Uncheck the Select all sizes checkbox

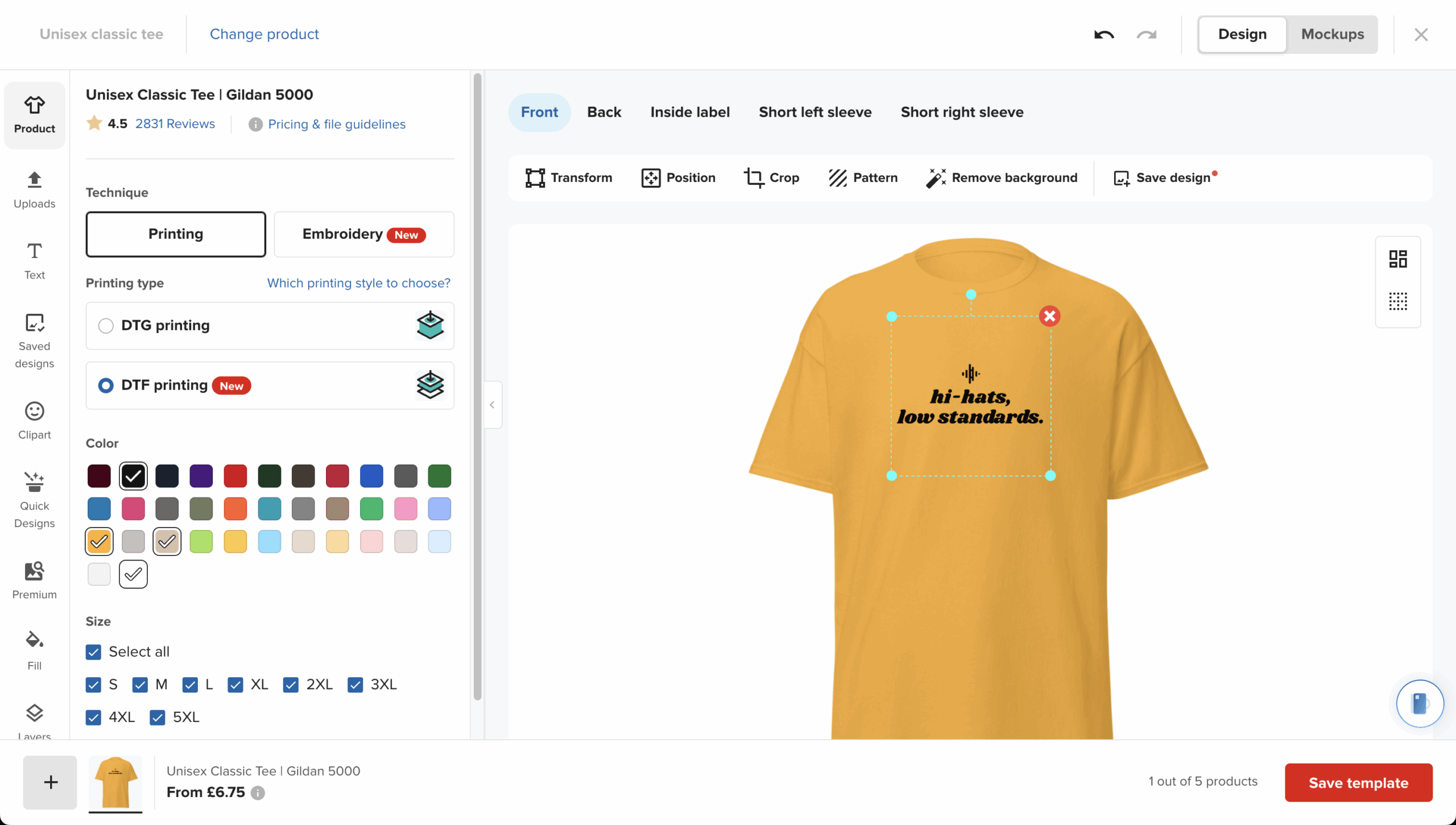pyautogui.click(x=94, y=652)
